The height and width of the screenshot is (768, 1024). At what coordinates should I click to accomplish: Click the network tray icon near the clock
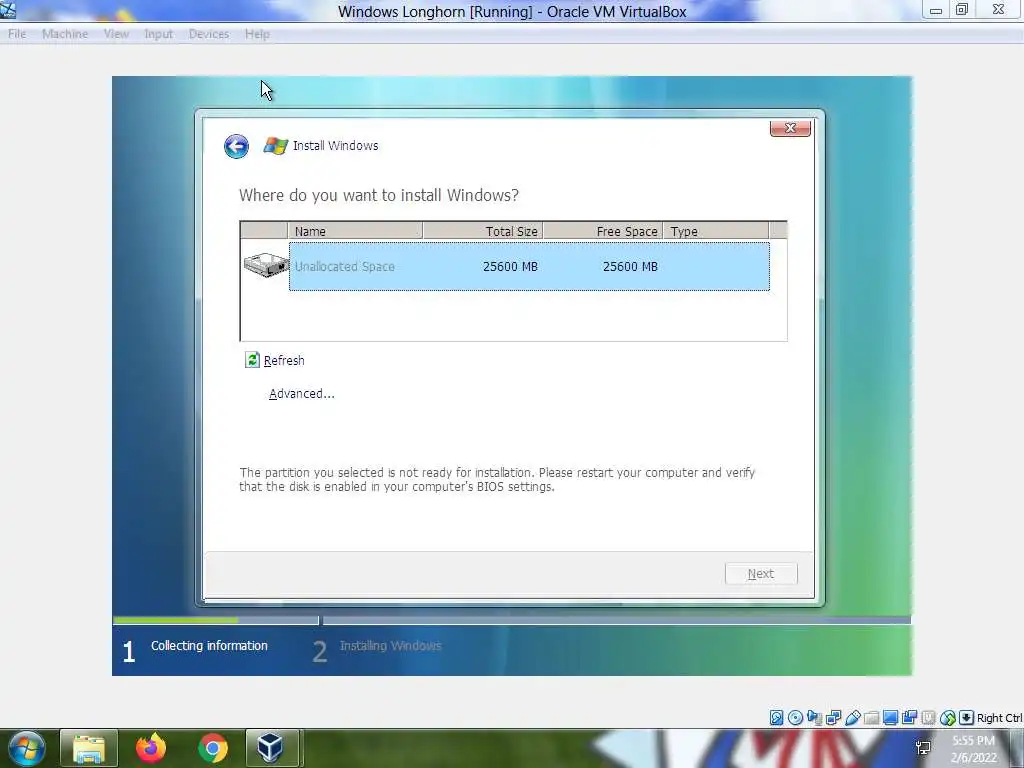click(x=923, y=748)
